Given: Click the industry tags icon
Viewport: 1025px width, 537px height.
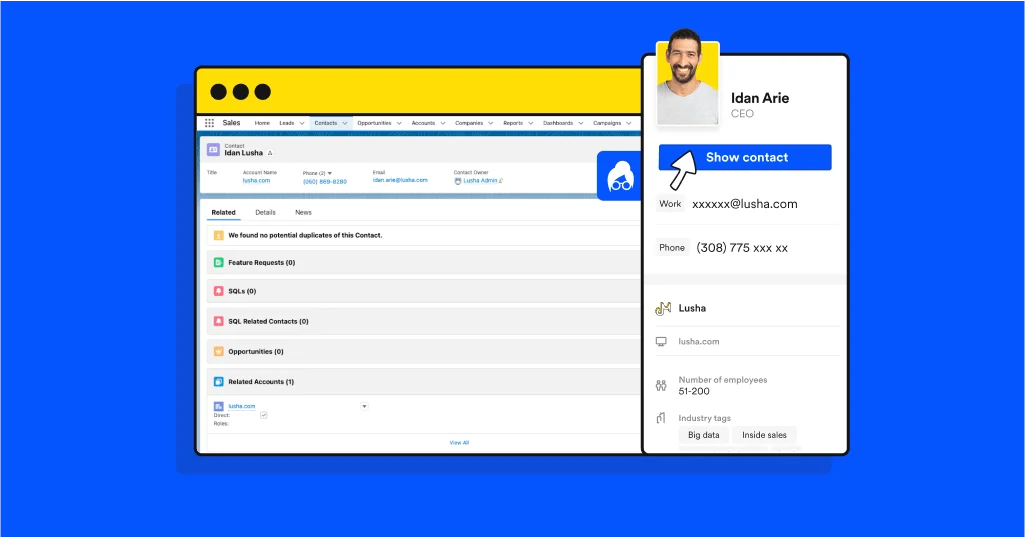Looking at the screenshot, I should 661,418.
